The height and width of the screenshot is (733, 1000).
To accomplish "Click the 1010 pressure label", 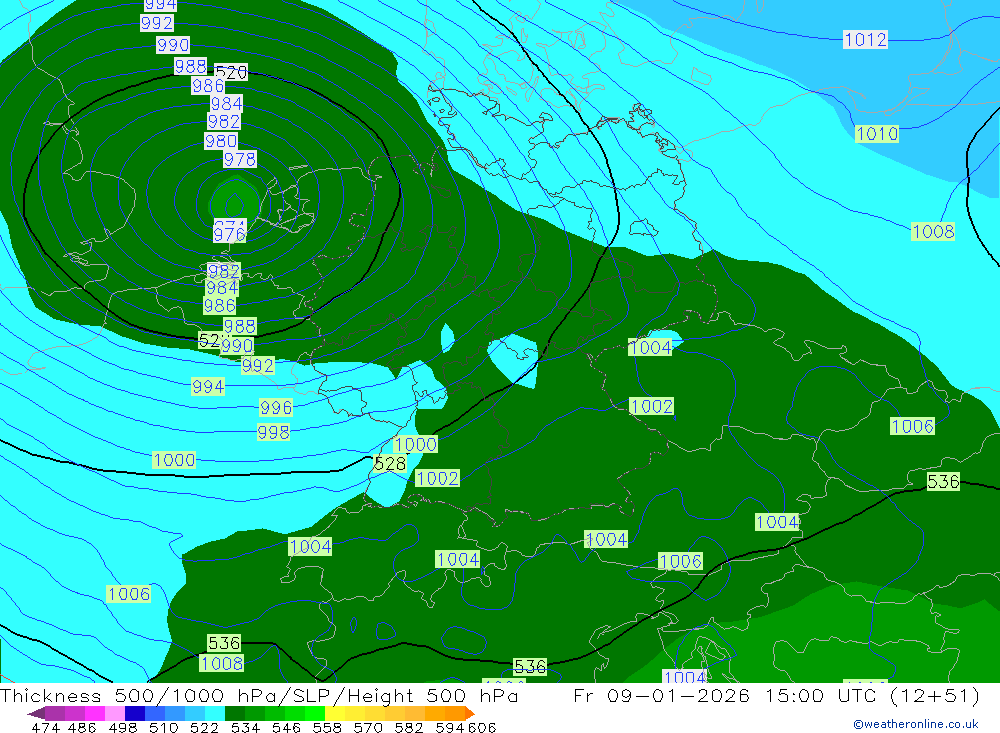I will pos(877,134).
